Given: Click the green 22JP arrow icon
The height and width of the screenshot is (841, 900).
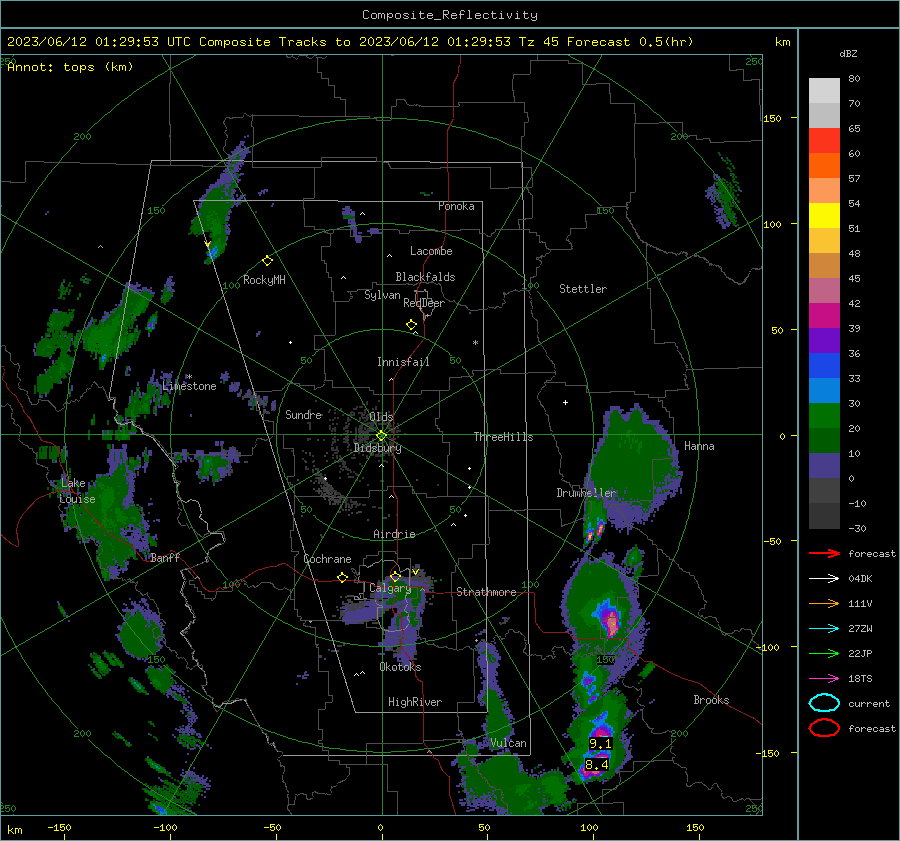Looking at the screenshot, I should pyautogui.click(x=824, y=653).
